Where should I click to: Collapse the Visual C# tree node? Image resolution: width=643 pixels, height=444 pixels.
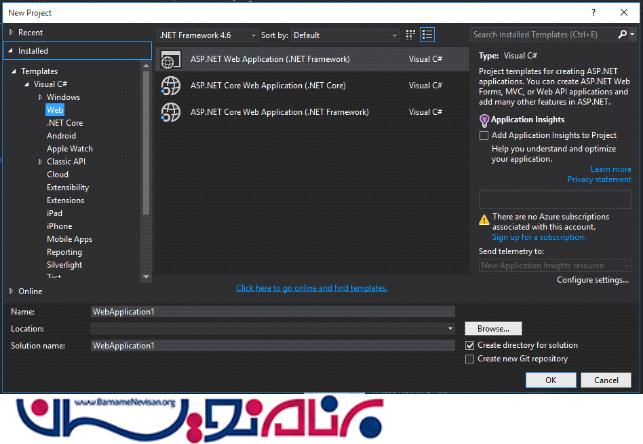pyautogui.click(x=27, y=84)
